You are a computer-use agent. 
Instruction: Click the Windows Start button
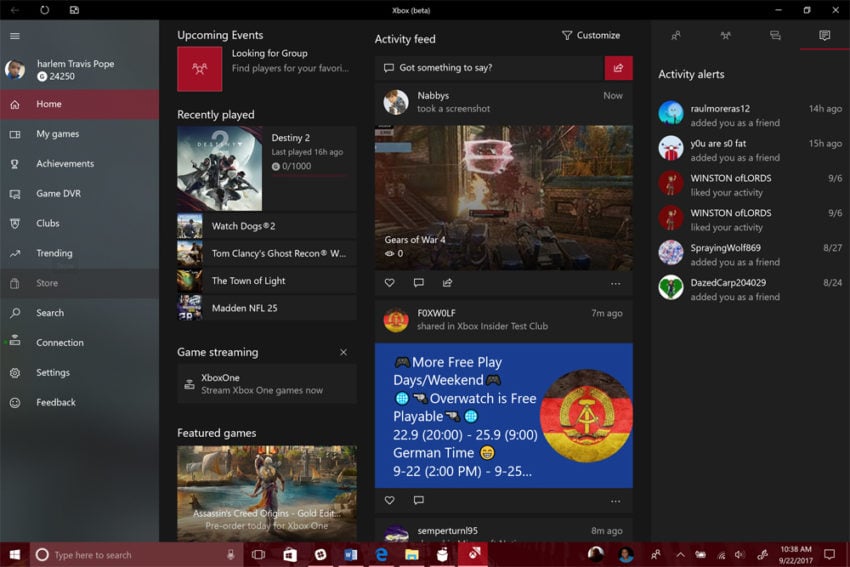(x=15, y=555)
